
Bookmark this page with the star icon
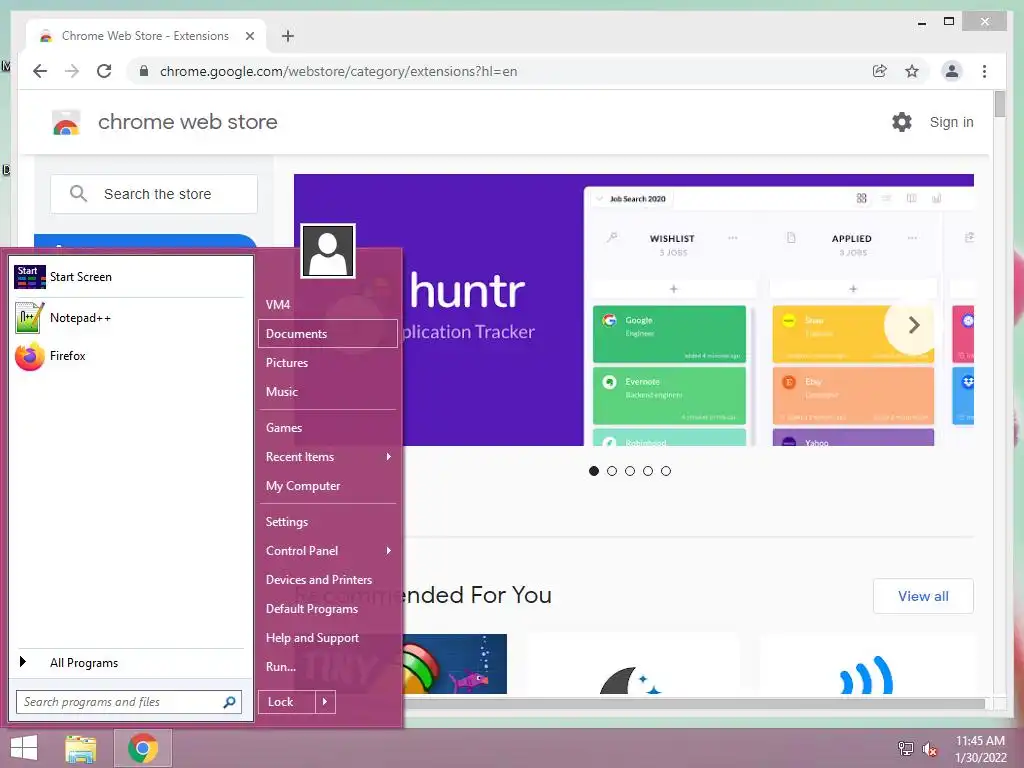[x=912, y=71]
